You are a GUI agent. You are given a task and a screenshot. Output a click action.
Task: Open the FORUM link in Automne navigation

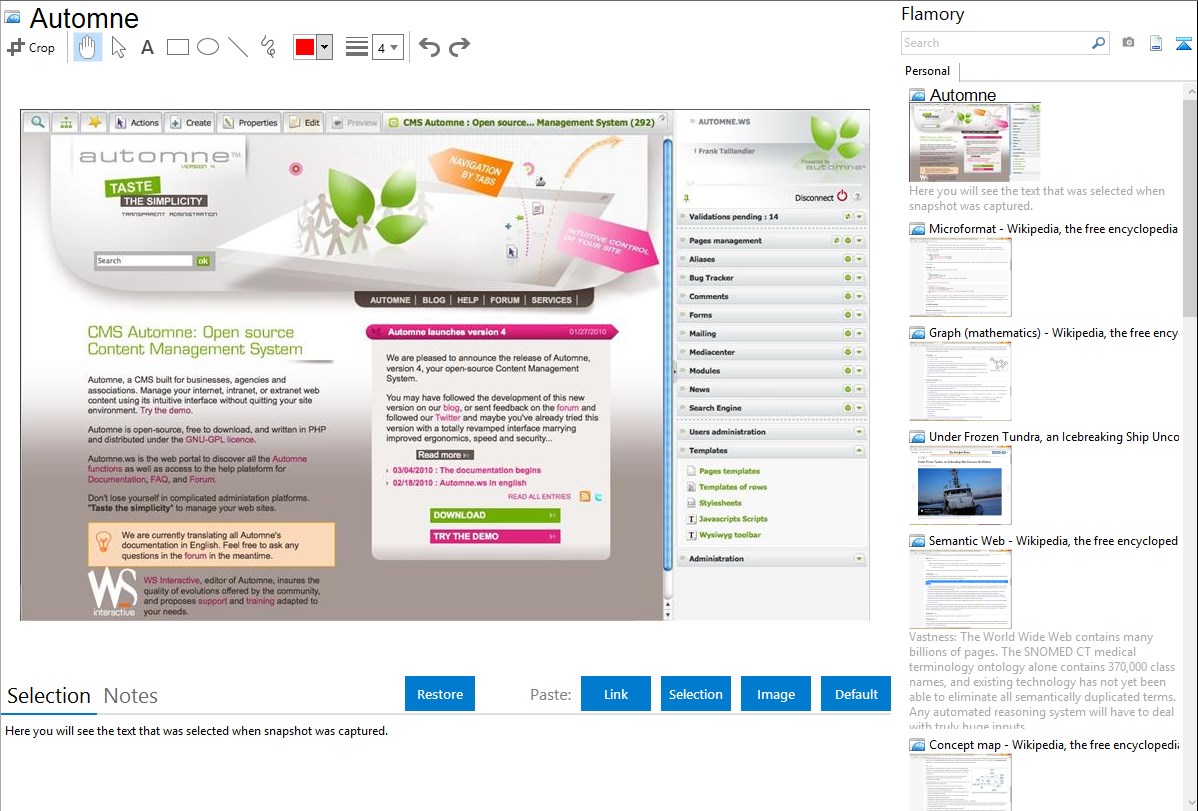pos(505,300)
